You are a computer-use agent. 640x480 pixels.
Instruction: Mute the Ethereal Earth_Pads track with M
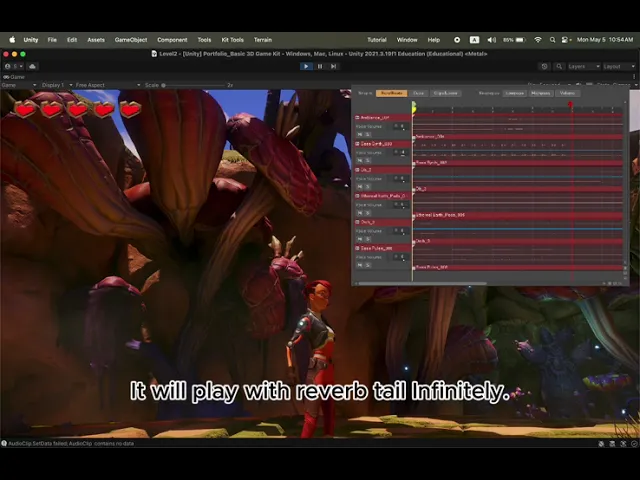tap(360, 213)
